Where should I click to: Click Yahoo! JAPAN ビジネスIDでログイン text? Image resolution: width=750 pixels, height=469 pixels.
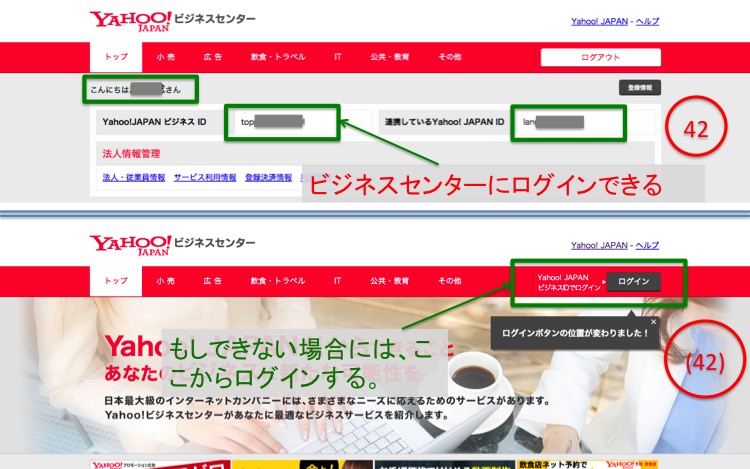pyautogui.click(x=569, y=282)
